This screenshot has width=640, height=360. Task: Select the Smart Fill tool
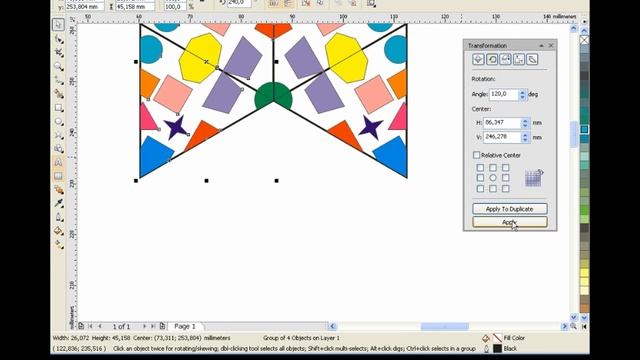pos(59,94)
